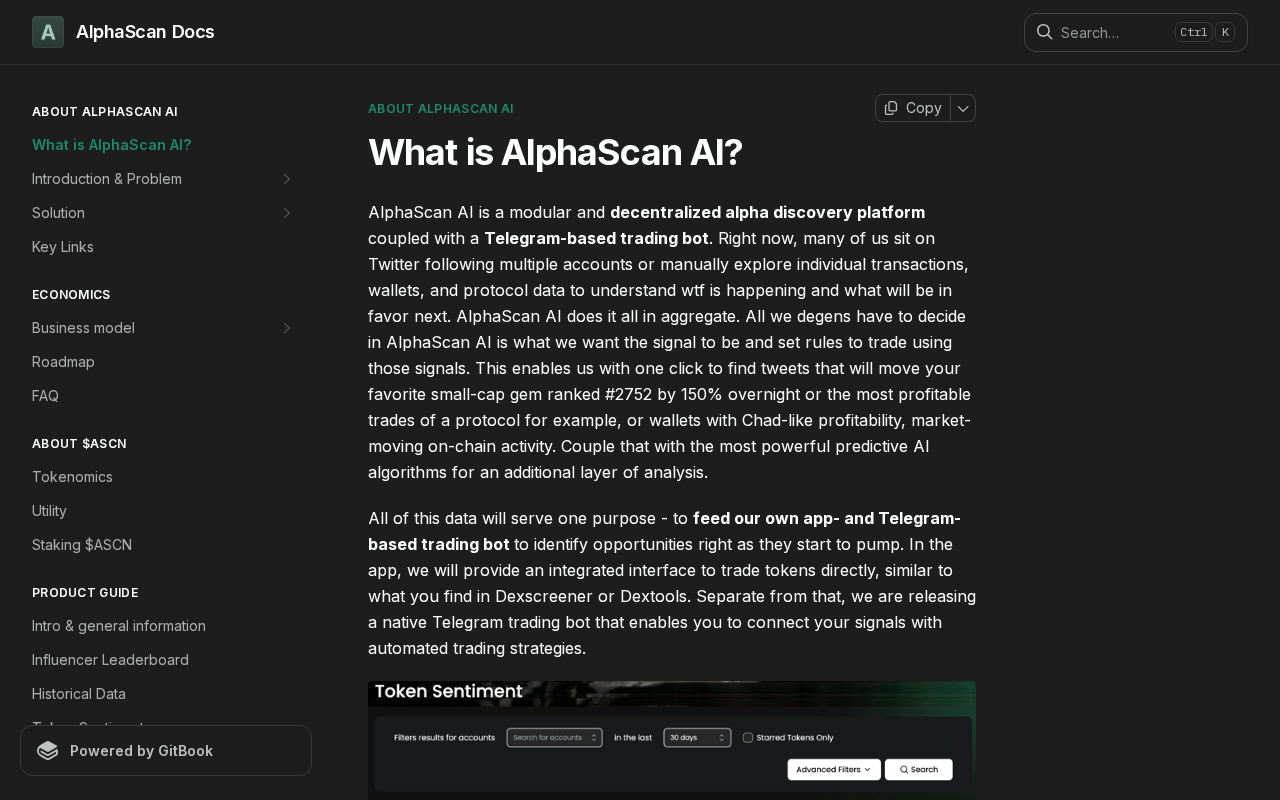Select What is AlphaScan AI? sidebar item
Viewport: 1280px width, 800px height.
click(112, 145)
